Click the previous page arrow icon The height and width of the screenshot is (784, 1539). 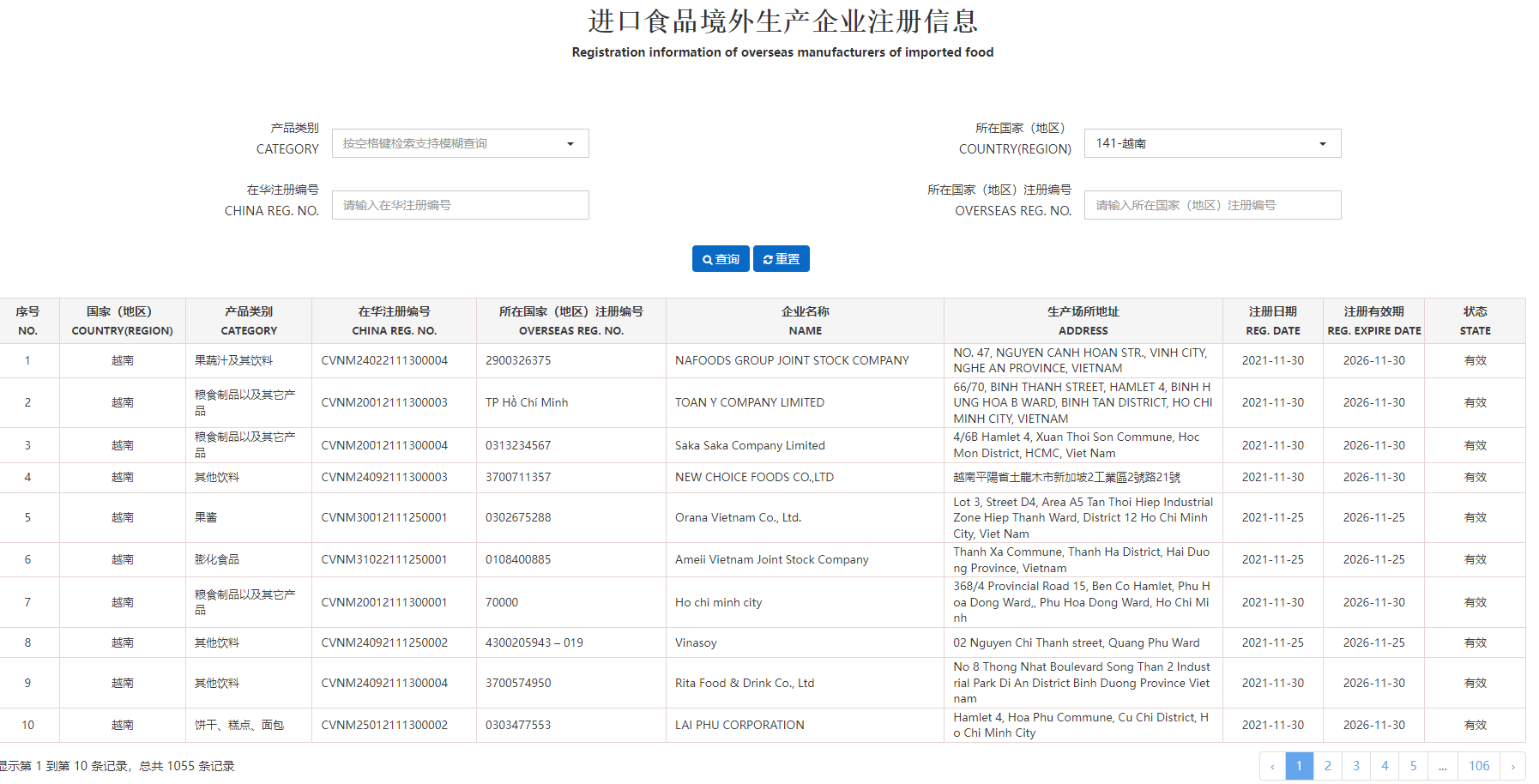coord(1272,766)
